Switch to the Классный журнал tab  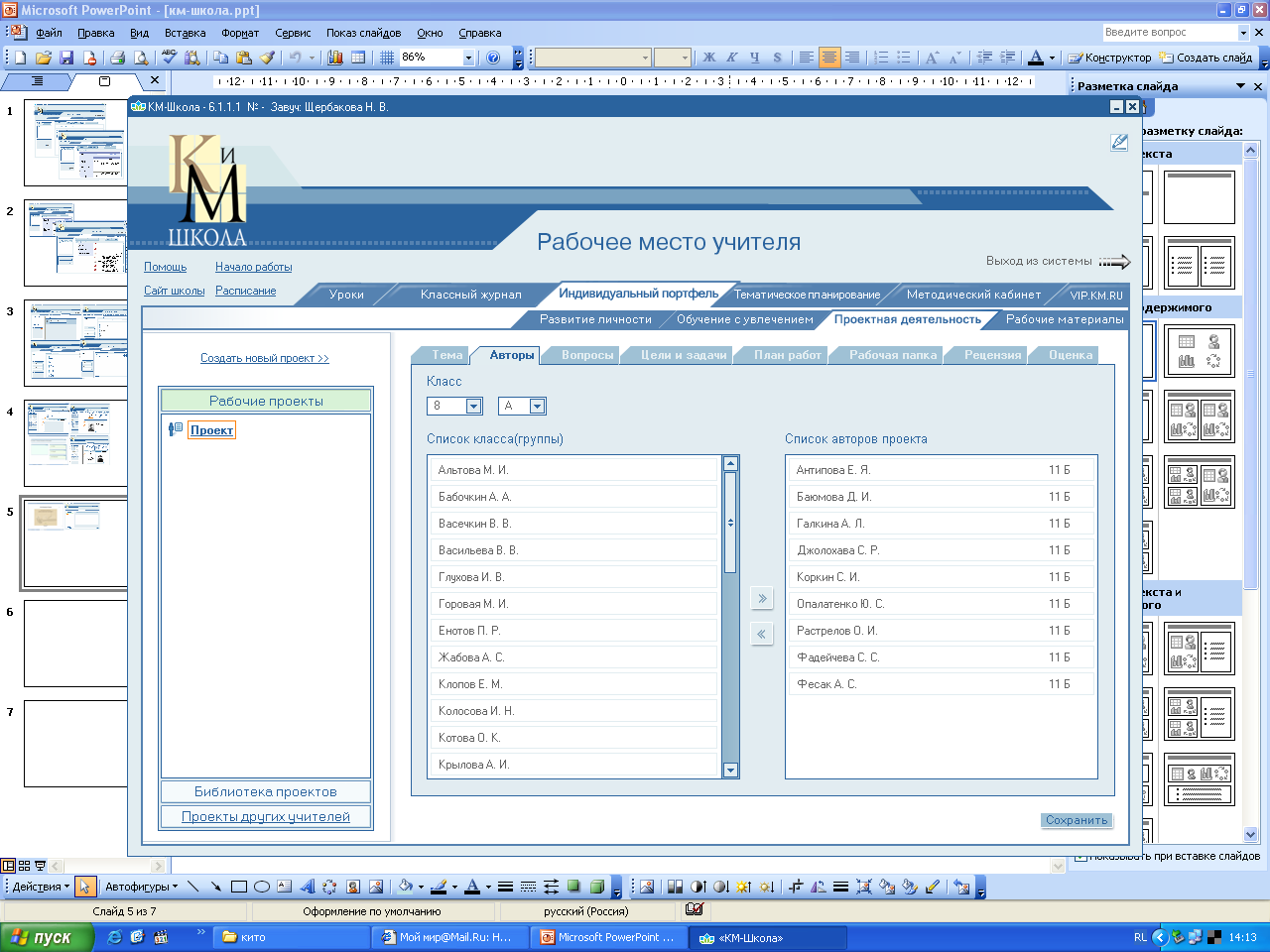470,295
